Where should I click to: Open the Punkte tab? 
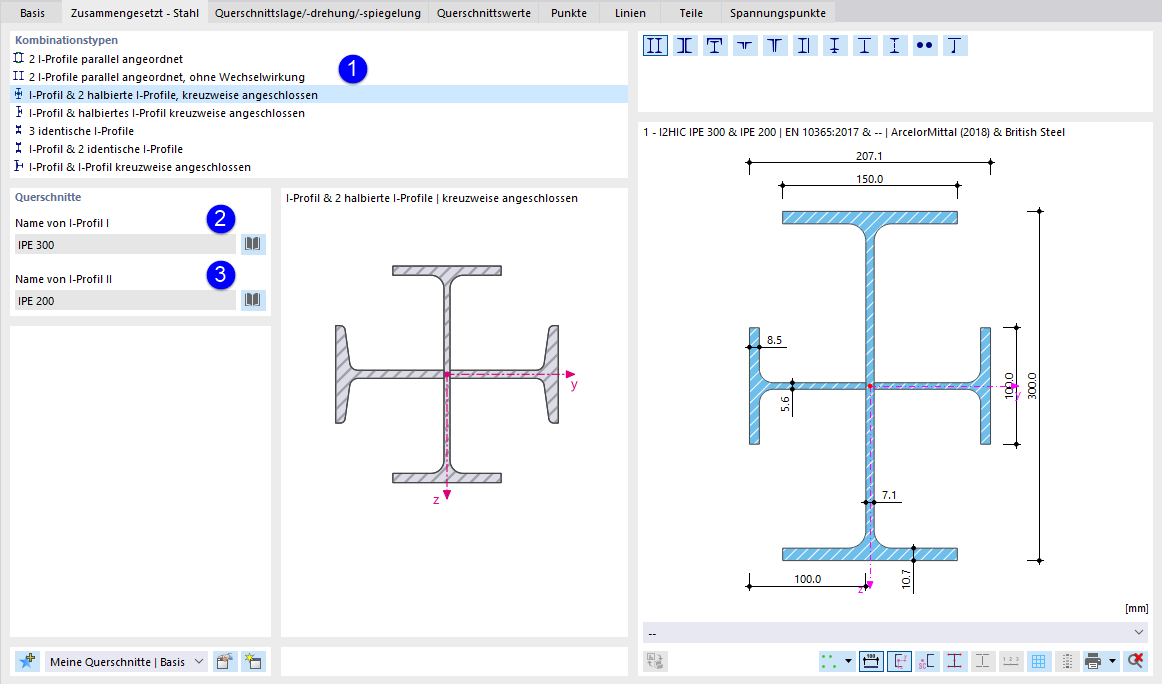coord(569,13)
